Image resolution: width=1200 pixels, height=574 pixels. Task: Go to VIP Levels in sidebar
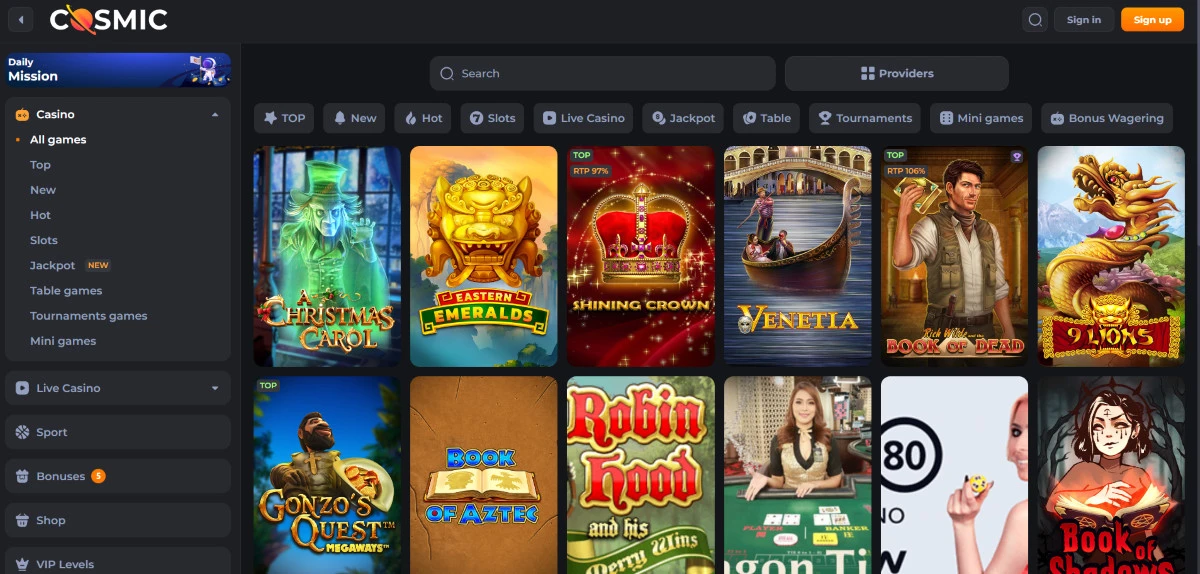point(64,564)
